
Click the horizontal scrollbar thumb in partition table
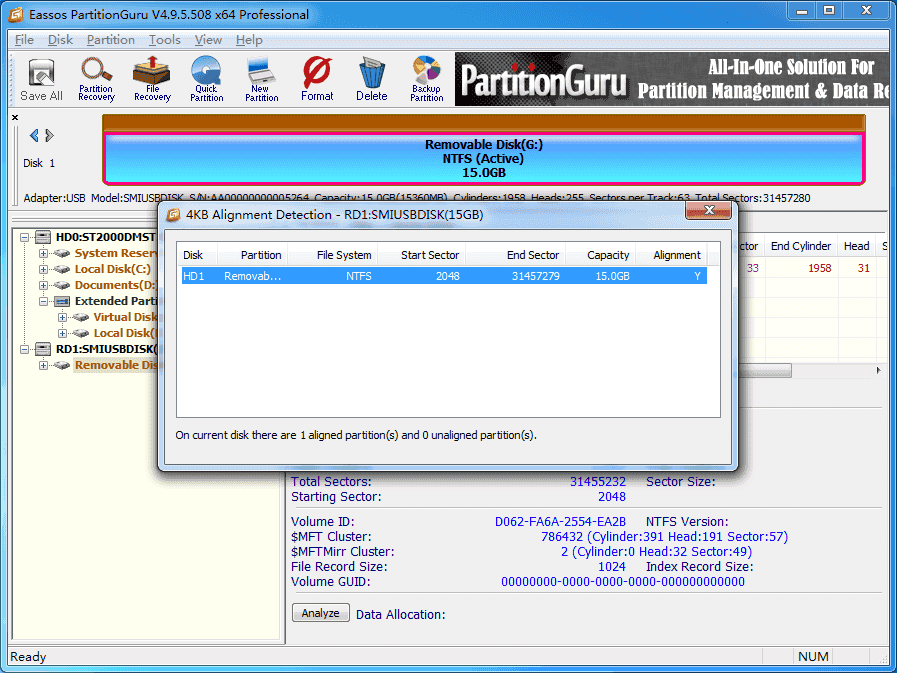[x=764, y=371]
